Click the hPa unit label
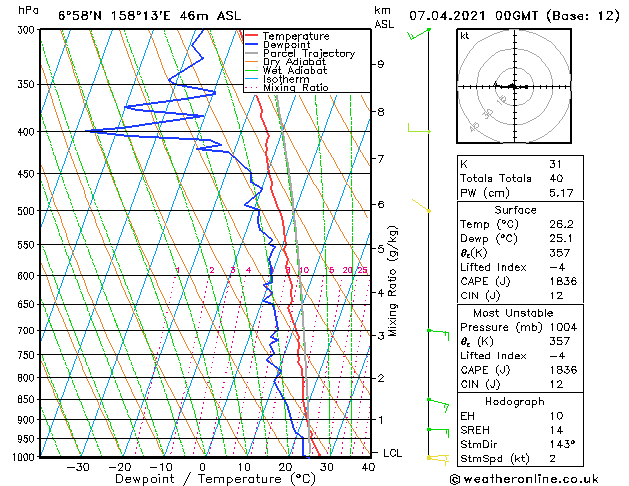 coord(28,10)
